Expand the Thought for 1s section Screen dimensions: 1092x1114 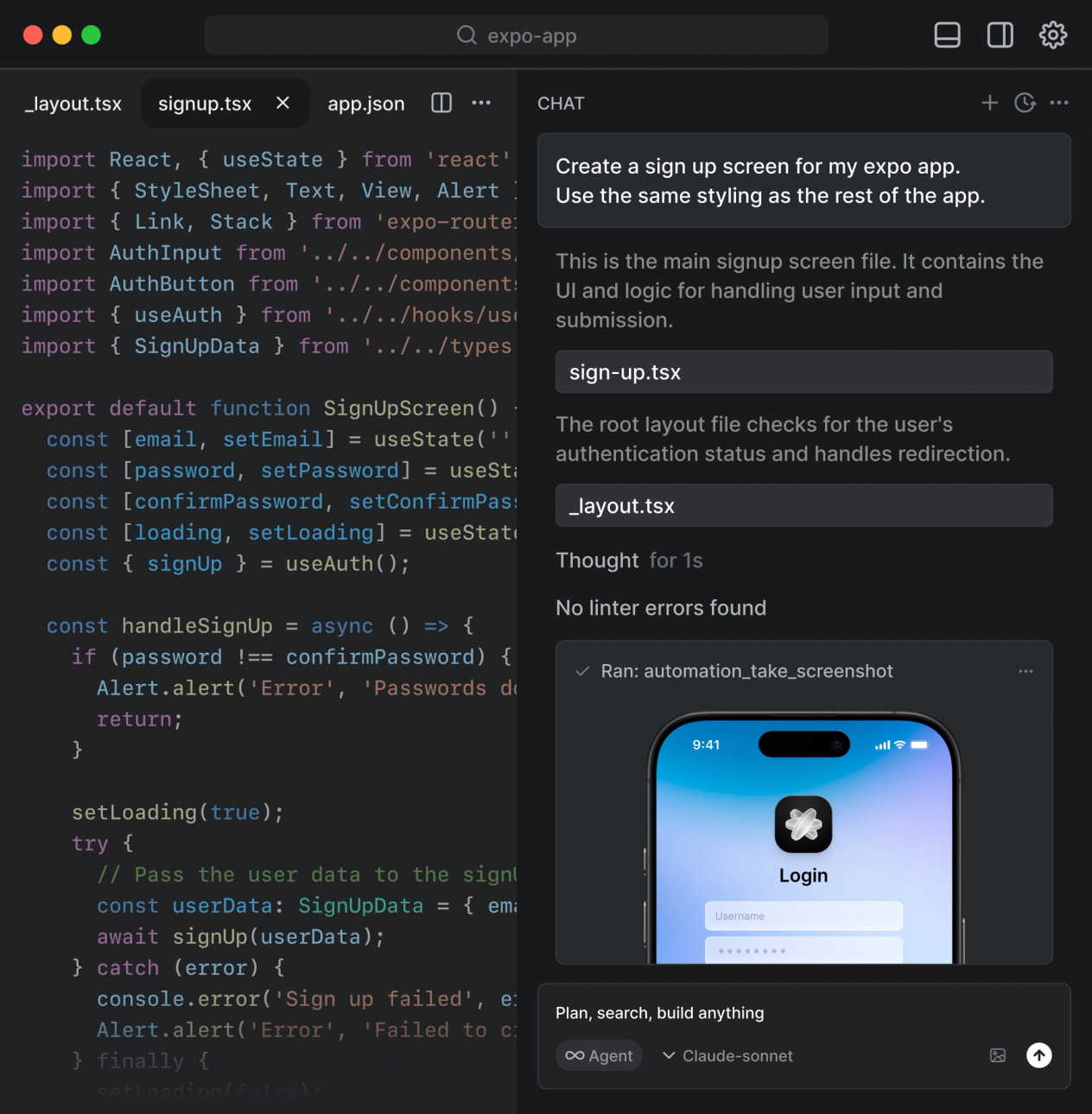coord(629,560)
